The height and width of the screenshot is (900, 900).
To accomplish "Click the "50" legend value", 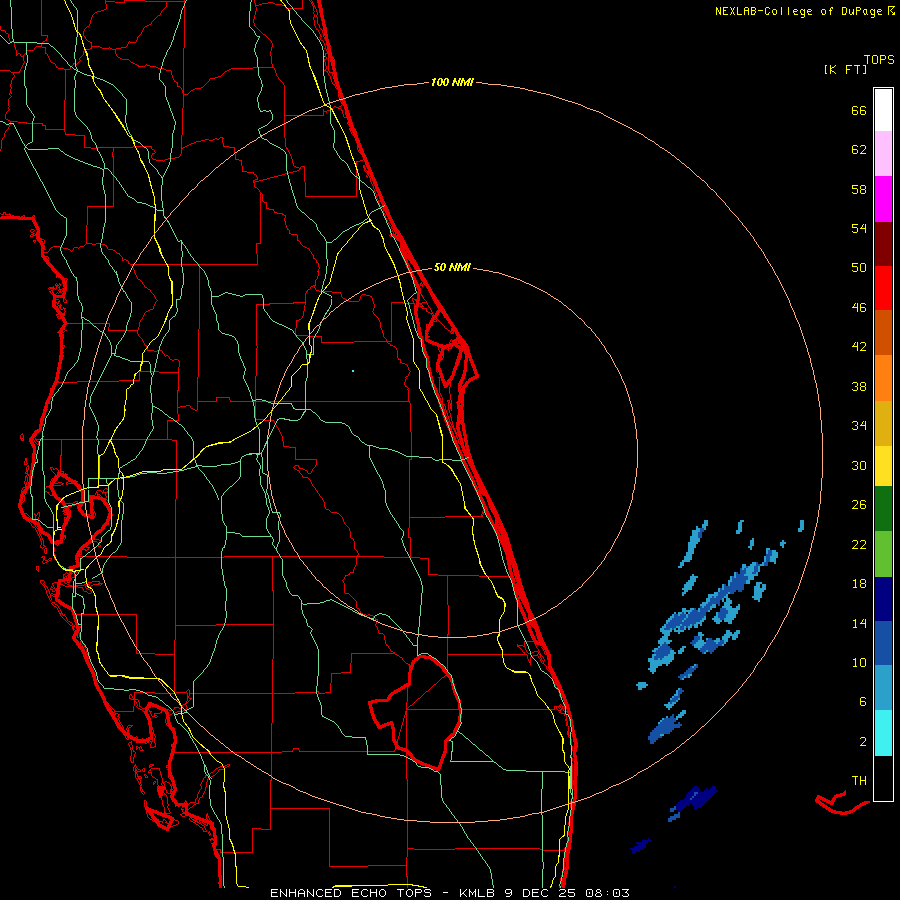I will coord(859,268).
